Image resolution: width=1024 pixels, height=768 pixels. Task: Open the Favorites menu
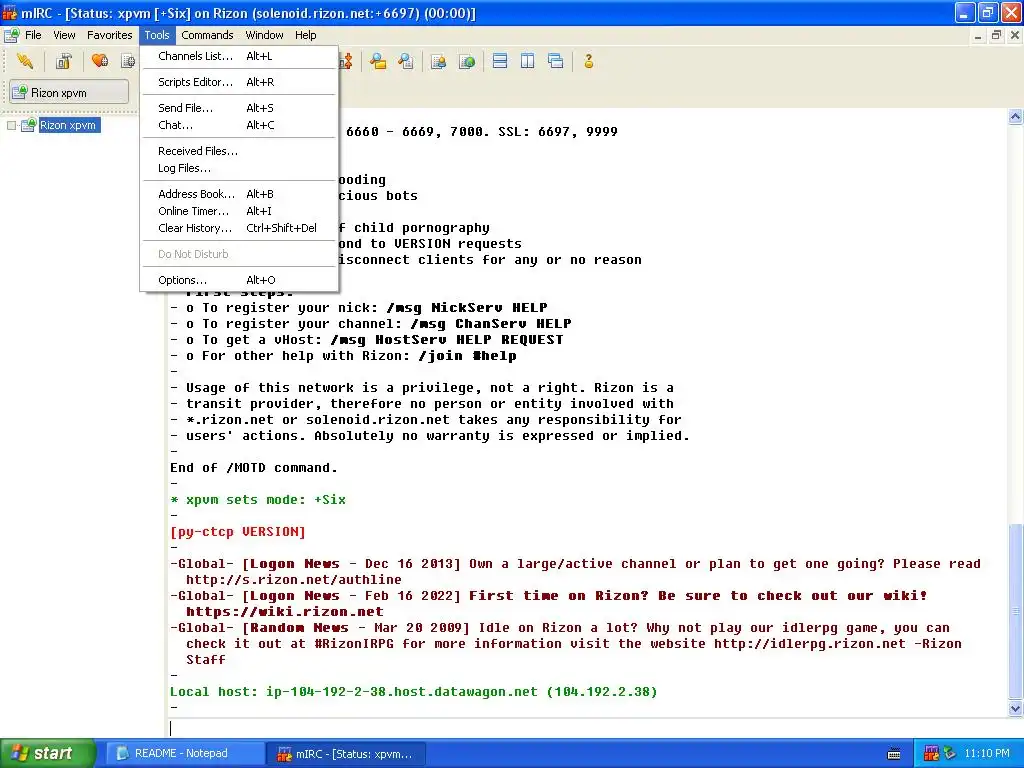pos(110,35)
